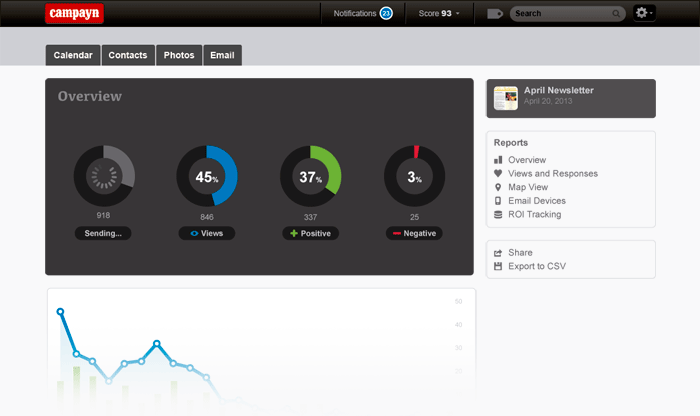Viewport: 700px width, 416px height.
Task: Click the database icon beside ROI Tracking
Action: [x=498, y=215]
